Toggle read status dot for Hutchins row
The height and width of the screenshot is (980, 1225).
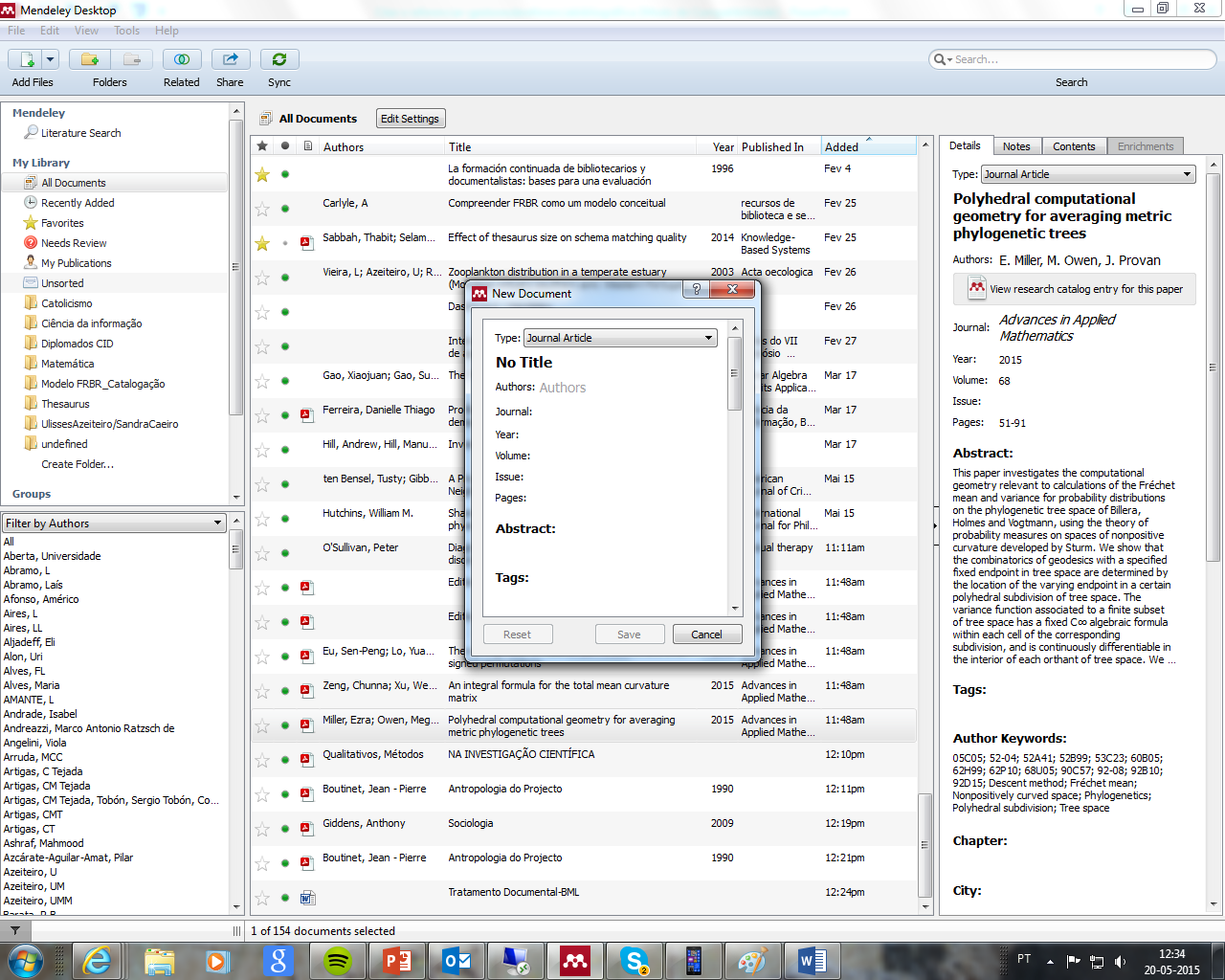tap(285, 519)
